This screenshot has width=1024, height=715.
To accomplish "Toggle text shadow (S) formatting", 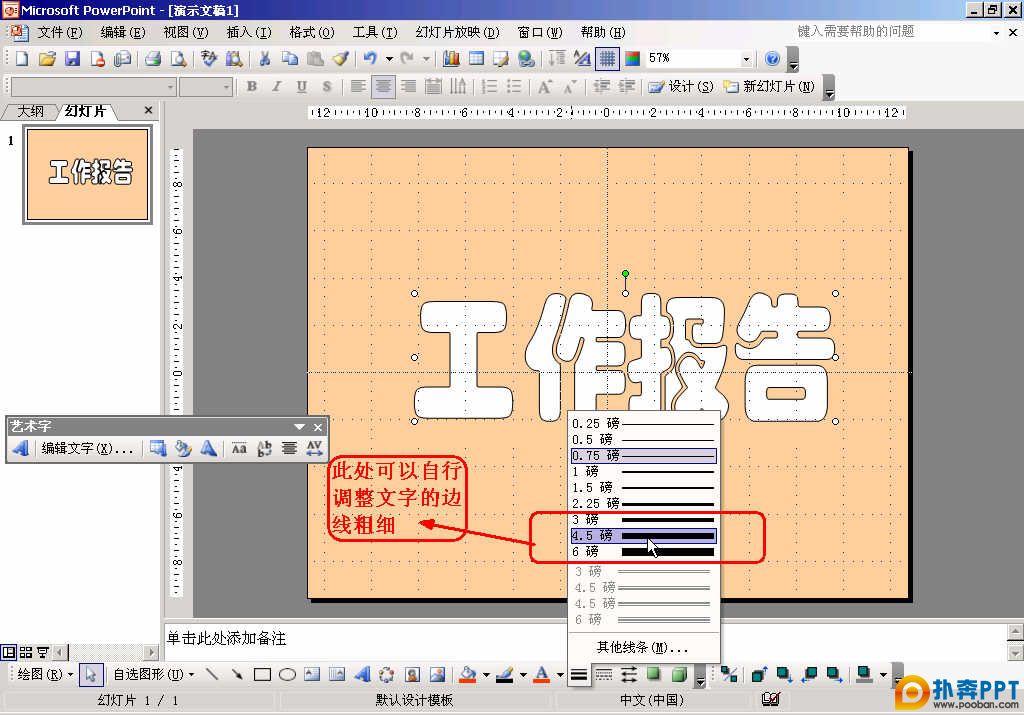I will [327, 86].
